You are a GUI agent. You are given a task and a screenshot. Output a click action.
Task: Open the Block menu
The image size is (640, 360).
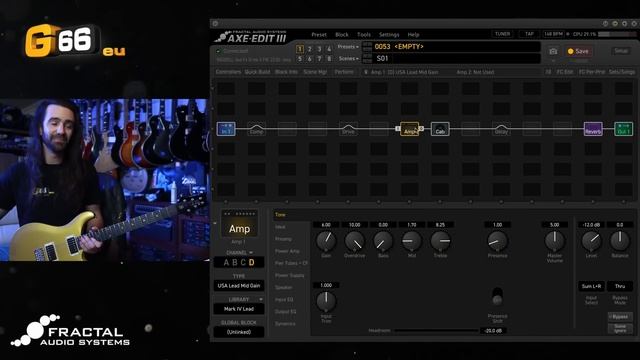(342, 35)
